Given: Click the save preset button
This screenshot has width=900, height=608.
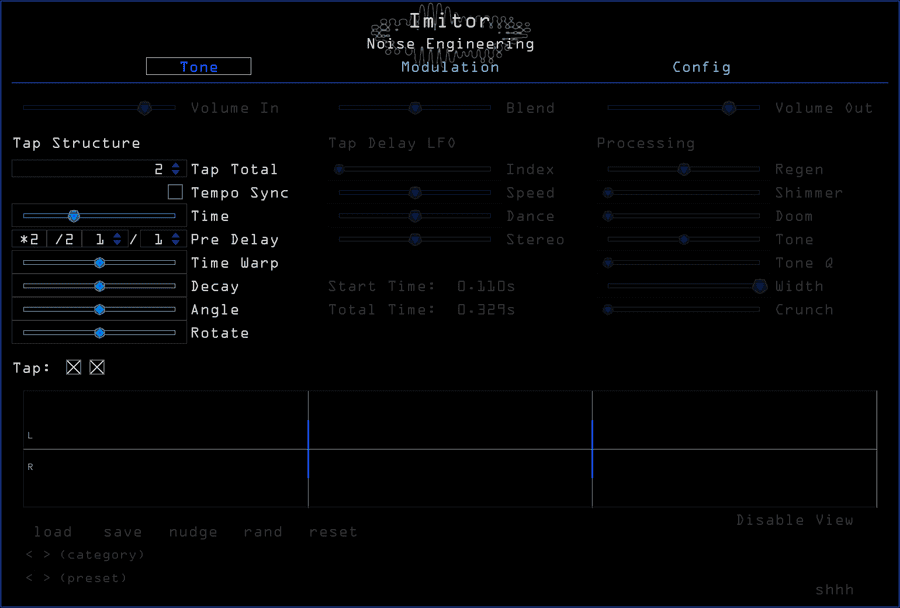Looking at the screenshot, I should click(123, 532).
